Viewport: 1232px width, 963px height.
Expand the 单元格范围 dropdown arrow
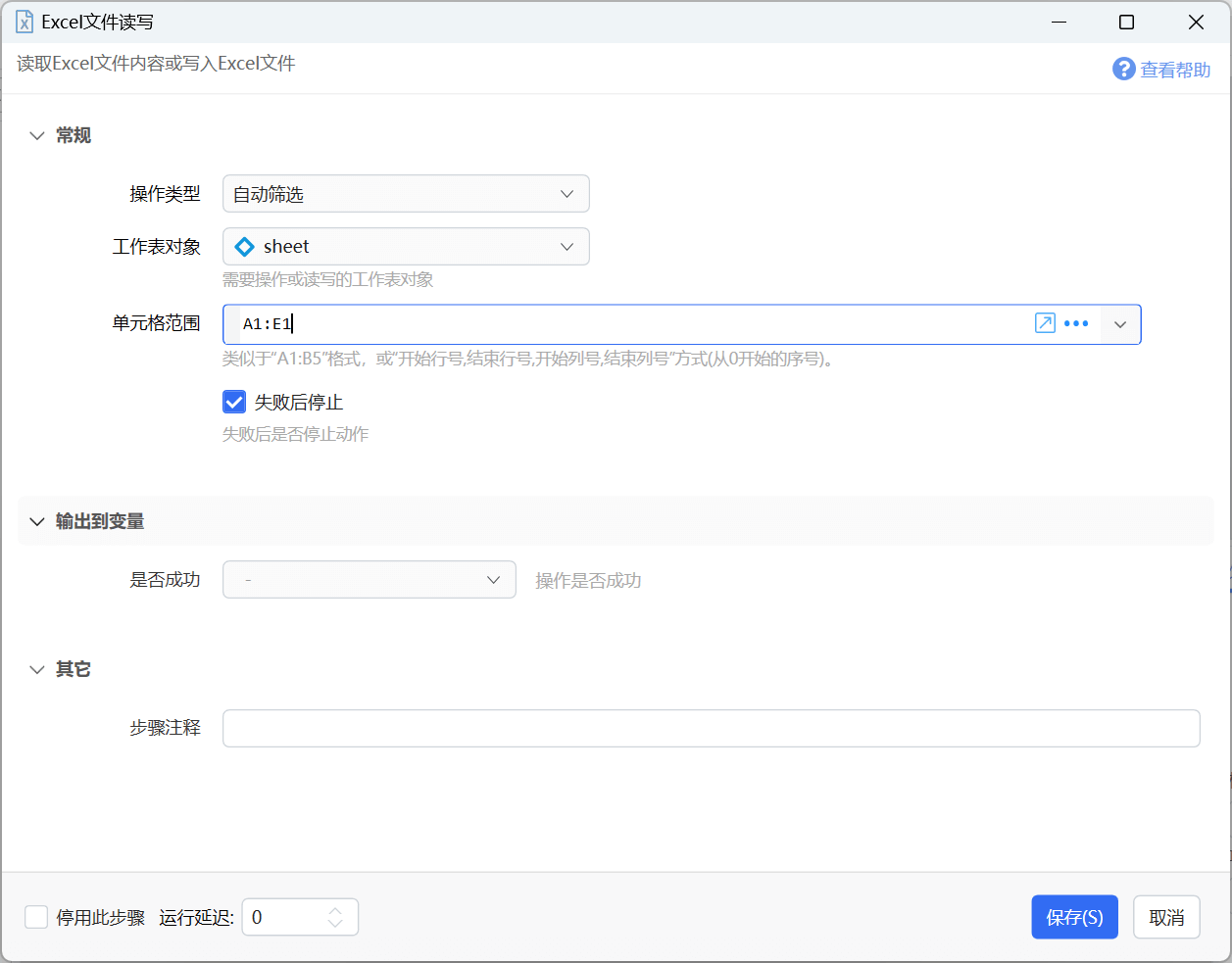1120,324
